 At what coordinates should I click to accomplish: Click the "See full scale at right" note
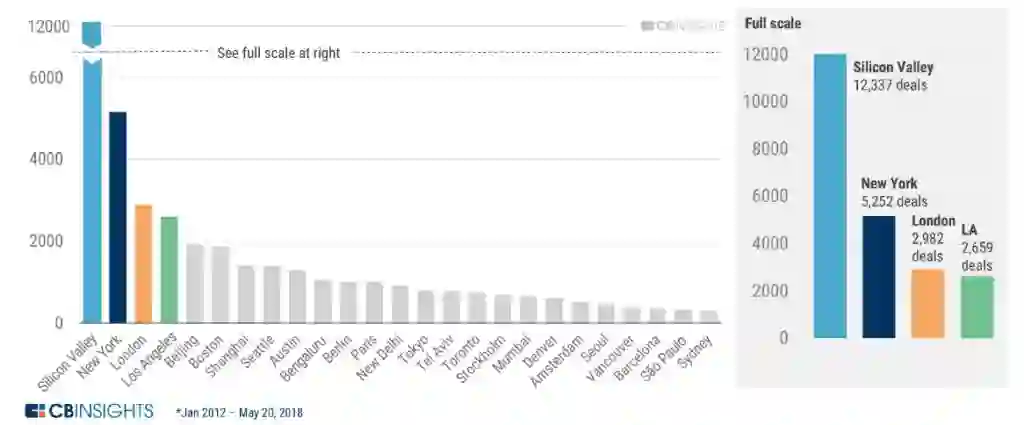point(279,53)
